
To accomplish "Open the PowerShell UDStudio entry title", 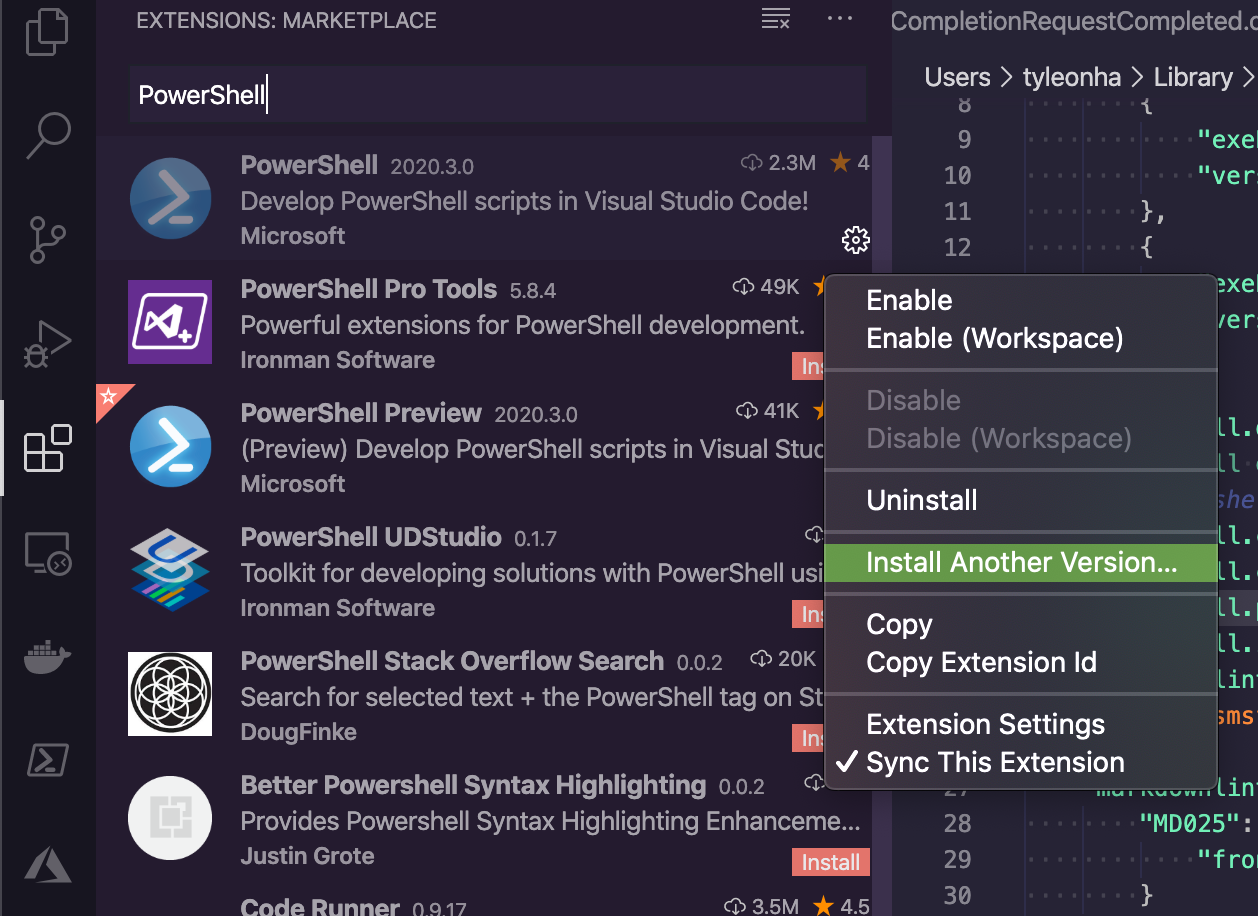I will click(371, 537).
